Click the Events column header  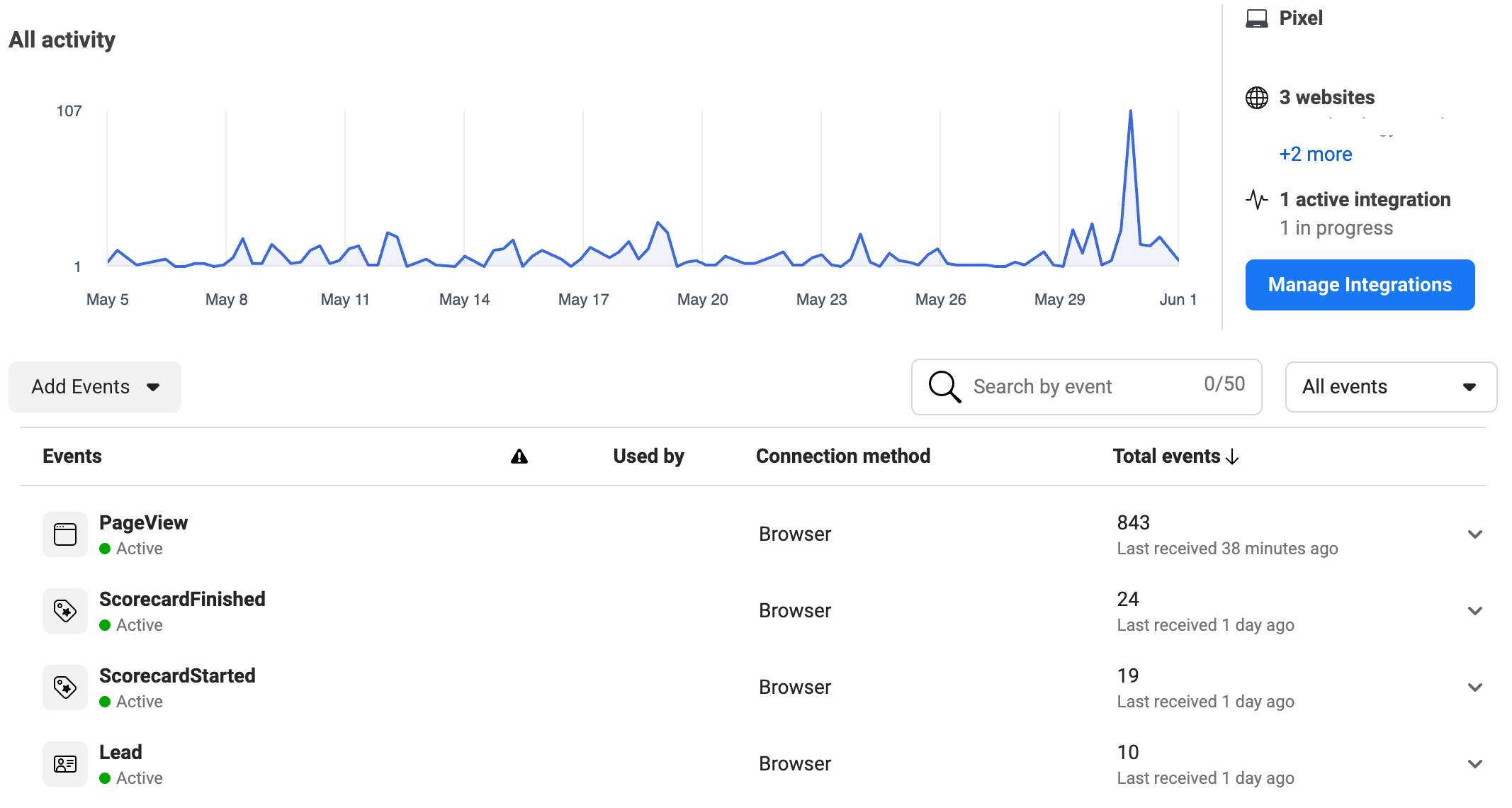coord(72,456)
